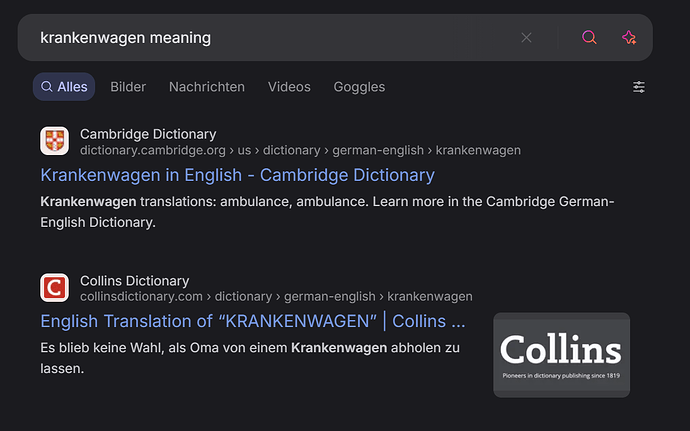Clear the search query with the X icon
The width and height of the screenshot is (690, 431).
click(x=527, y=38)
